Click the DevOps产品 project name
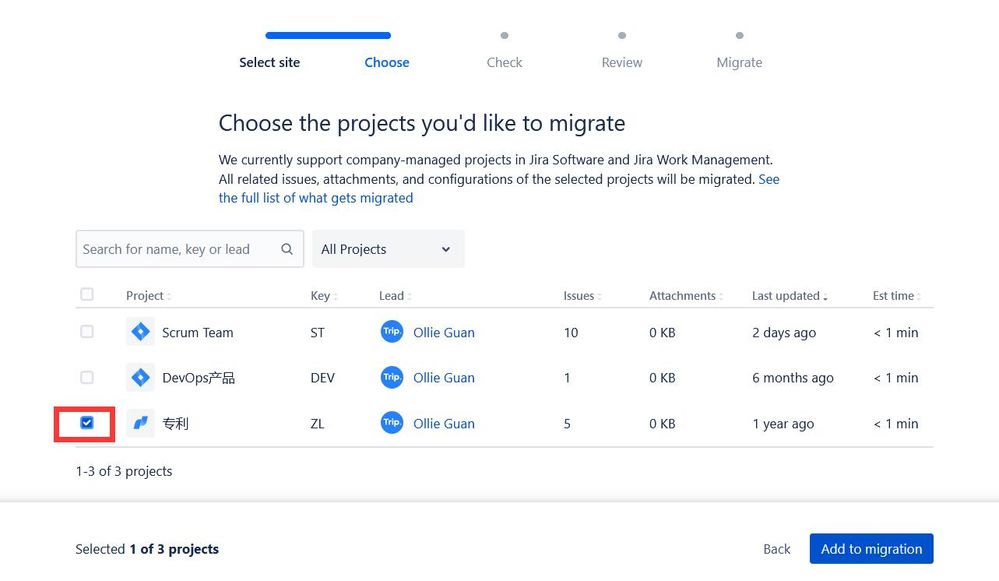Image resolution: width=999 pixels, height=581 pixels. tap(198, 378)
